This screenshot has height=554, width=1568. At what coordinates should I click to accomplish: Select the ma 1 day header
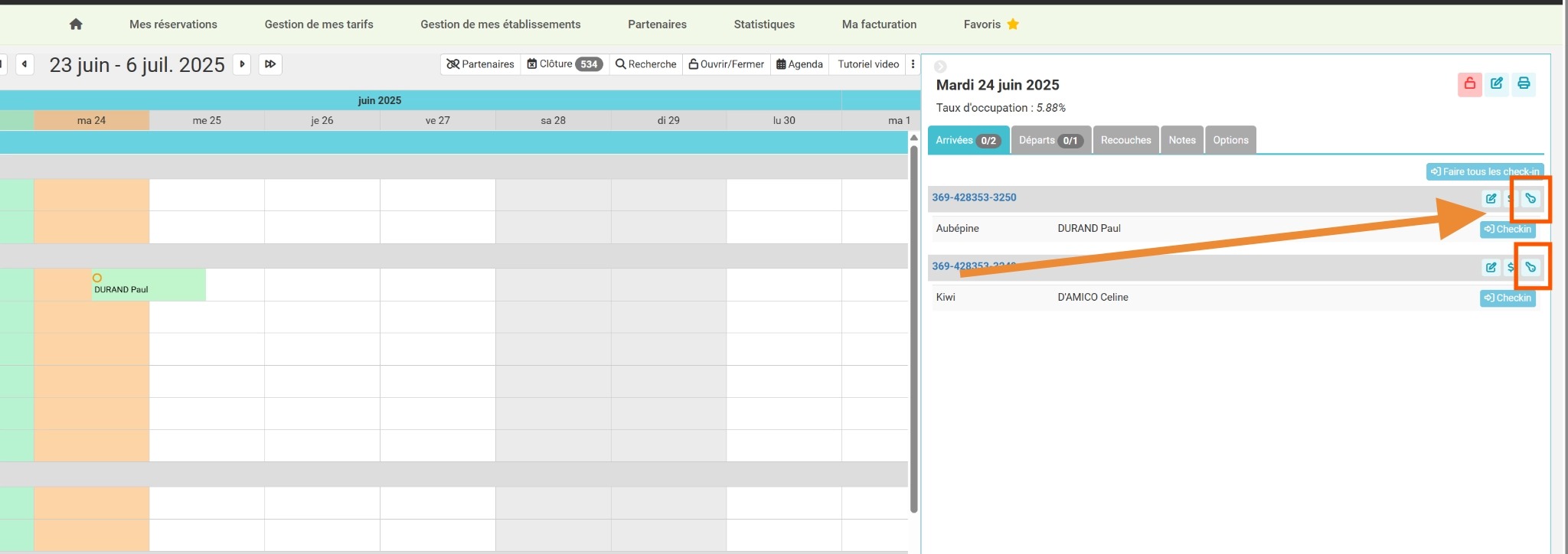click(881, 120)
